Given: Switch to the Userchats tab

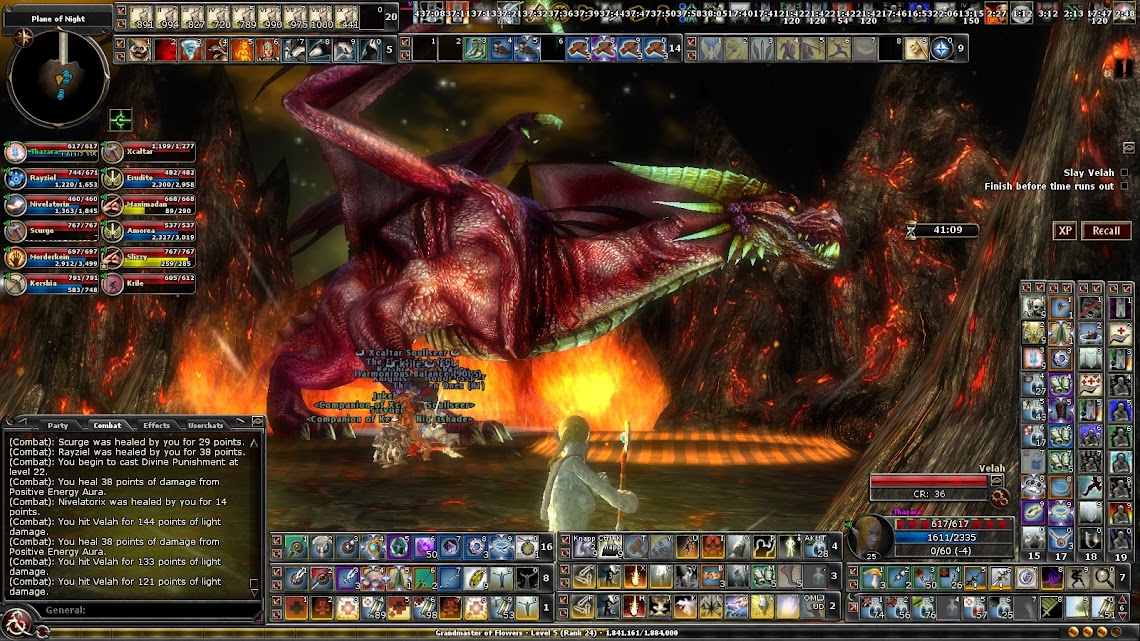Looking at the screenshot, I should tap(206, 425).
